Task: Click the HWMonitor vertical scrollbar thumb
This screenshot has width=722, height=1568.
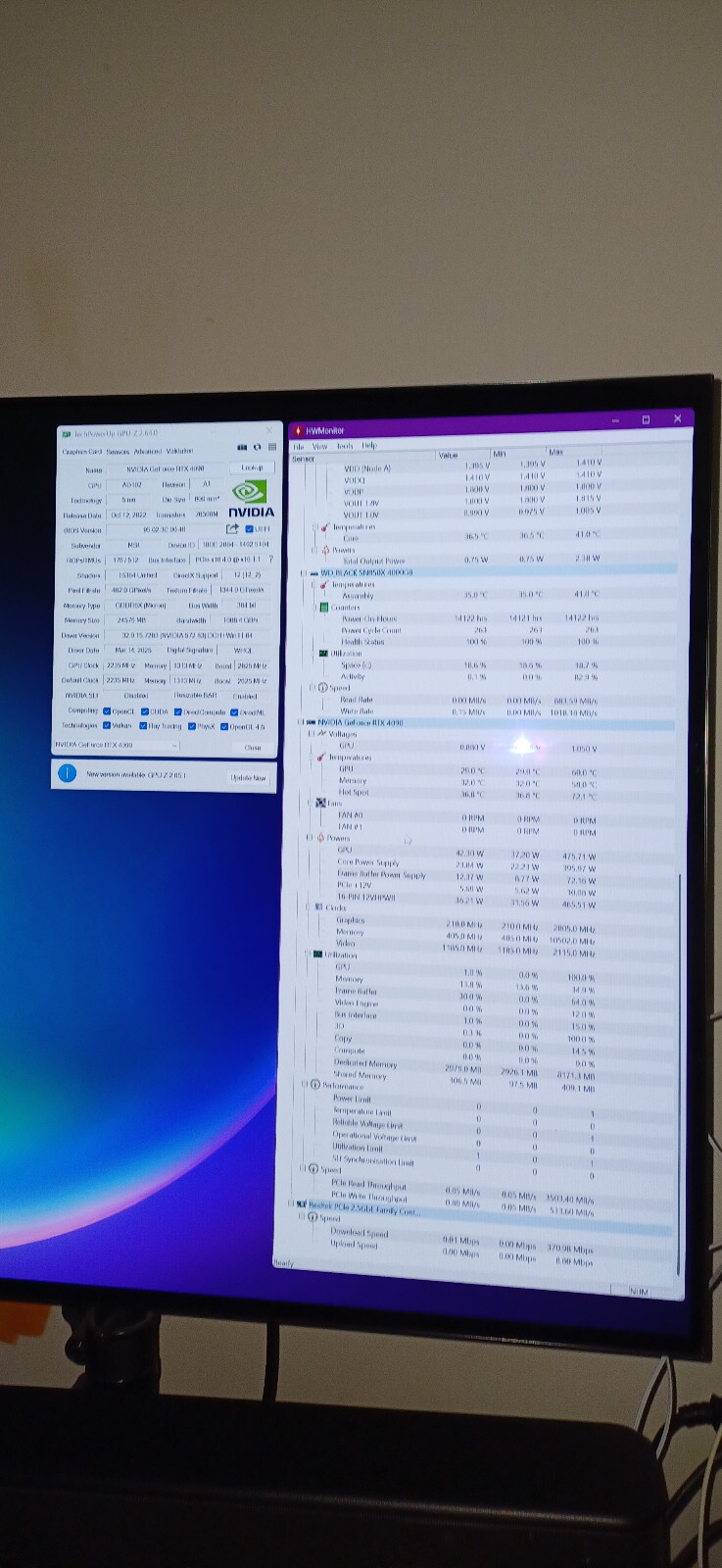Action: pos(679,1073)
